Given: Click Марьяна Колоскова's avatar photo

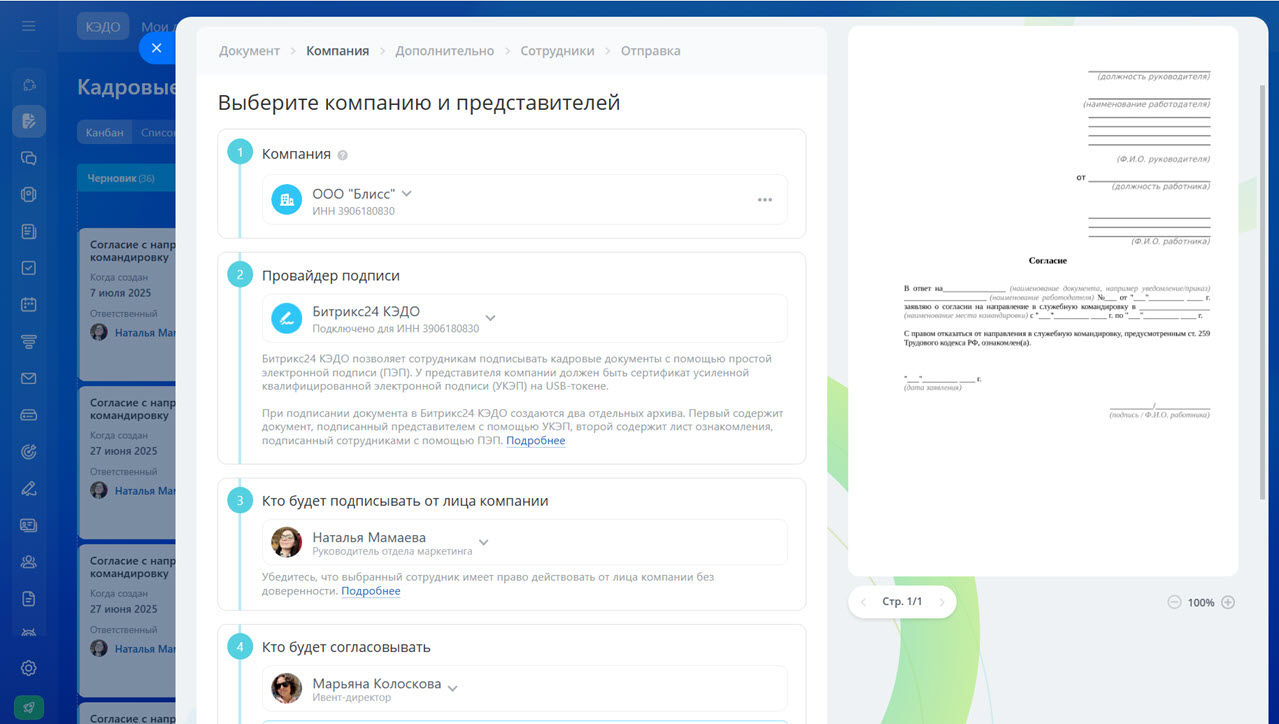Looking at the screenshot, I should pos(287,688).
